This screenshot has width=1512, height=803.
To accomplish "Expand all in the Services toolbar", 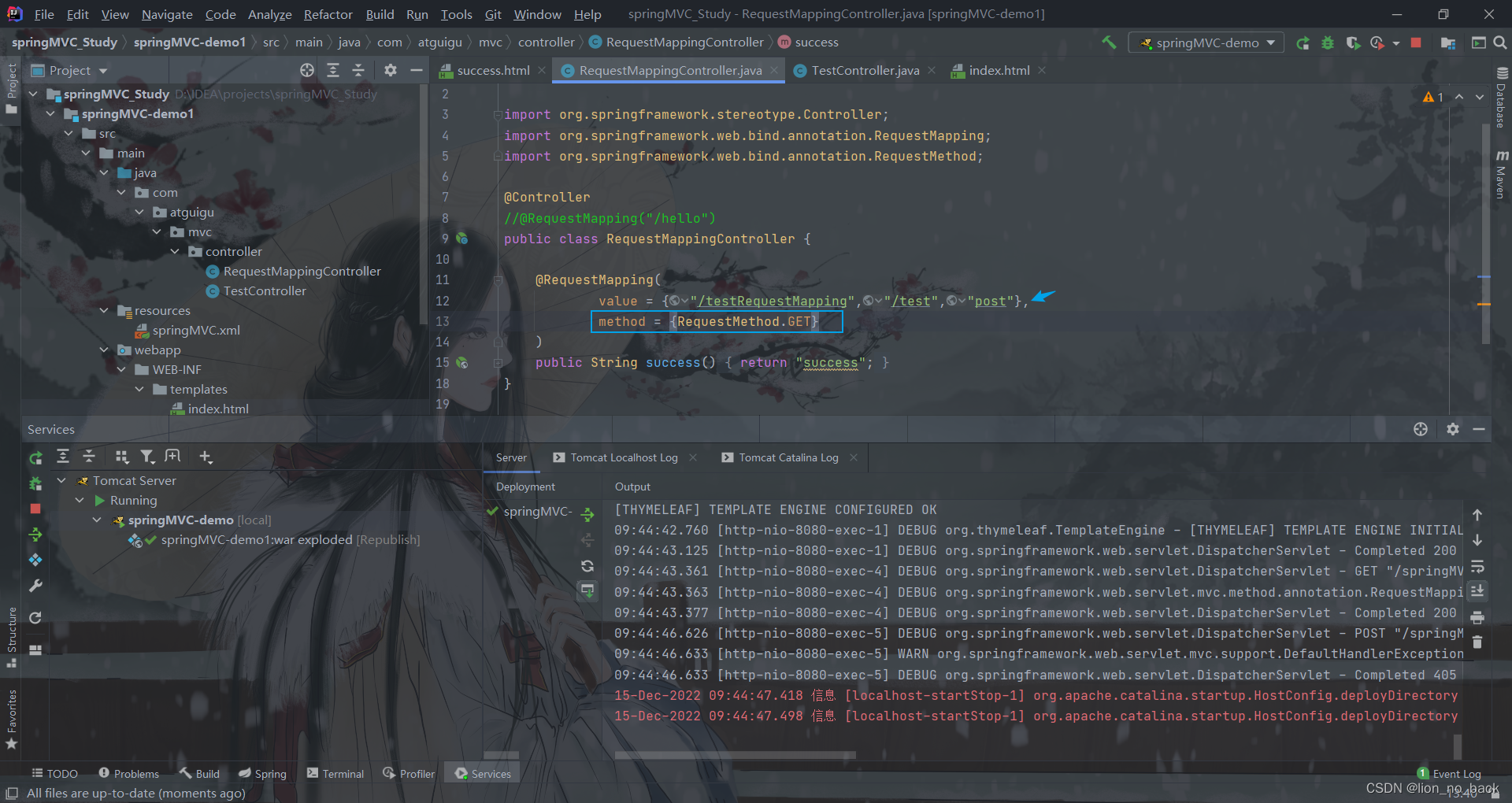I will tap(63, 457).
